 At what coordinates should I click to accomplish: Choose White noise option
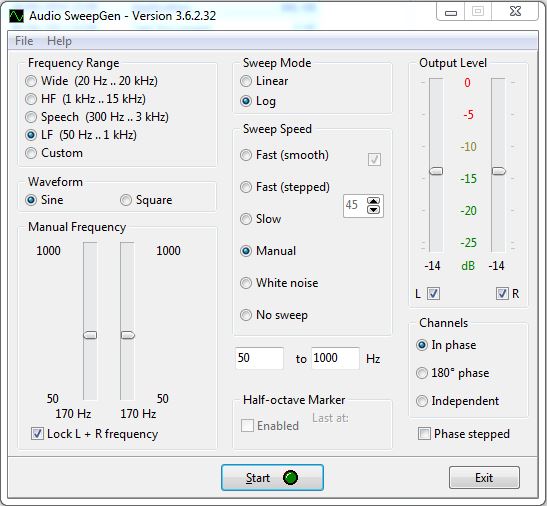(279, 283)
